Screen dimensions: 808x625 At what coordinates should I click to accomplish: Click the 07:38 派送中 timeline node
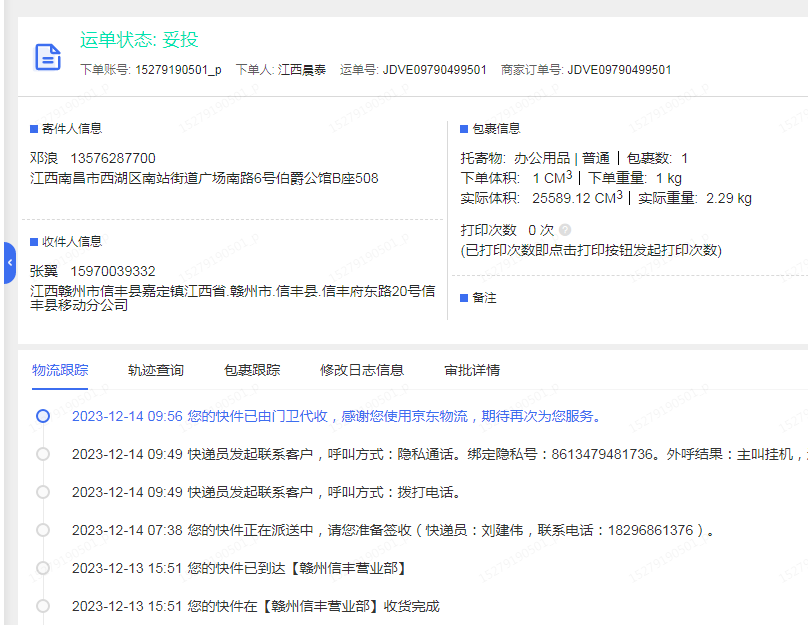tap(43, 530)
